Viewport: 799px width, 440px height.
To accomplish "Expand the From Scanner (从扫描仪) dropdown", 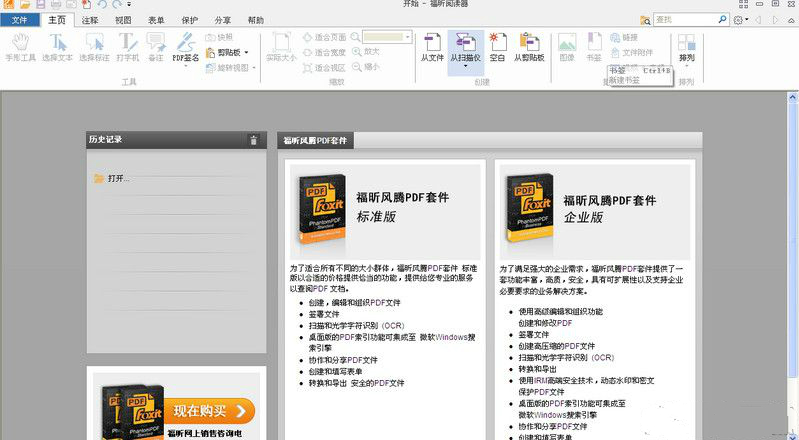I will [x=465, y=67].
